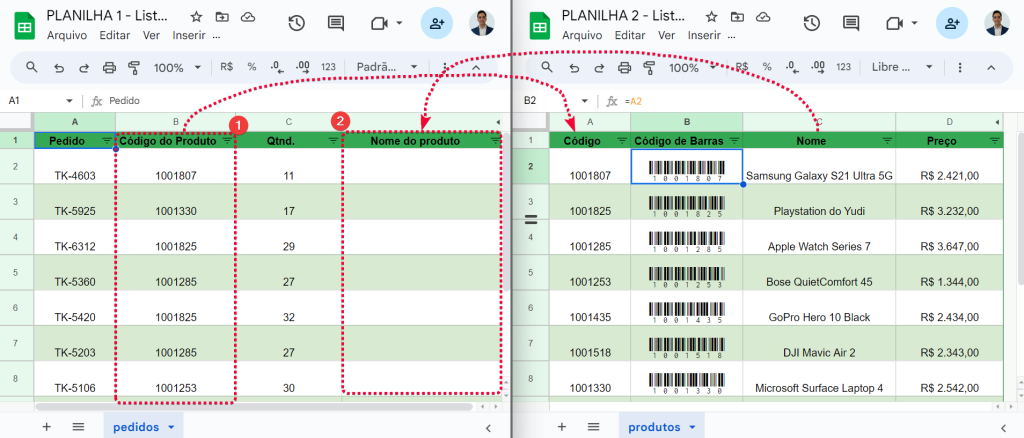The image size is (1024, 438).
Task: Open version history in PLANILHA 2
Action: (812, 23)
